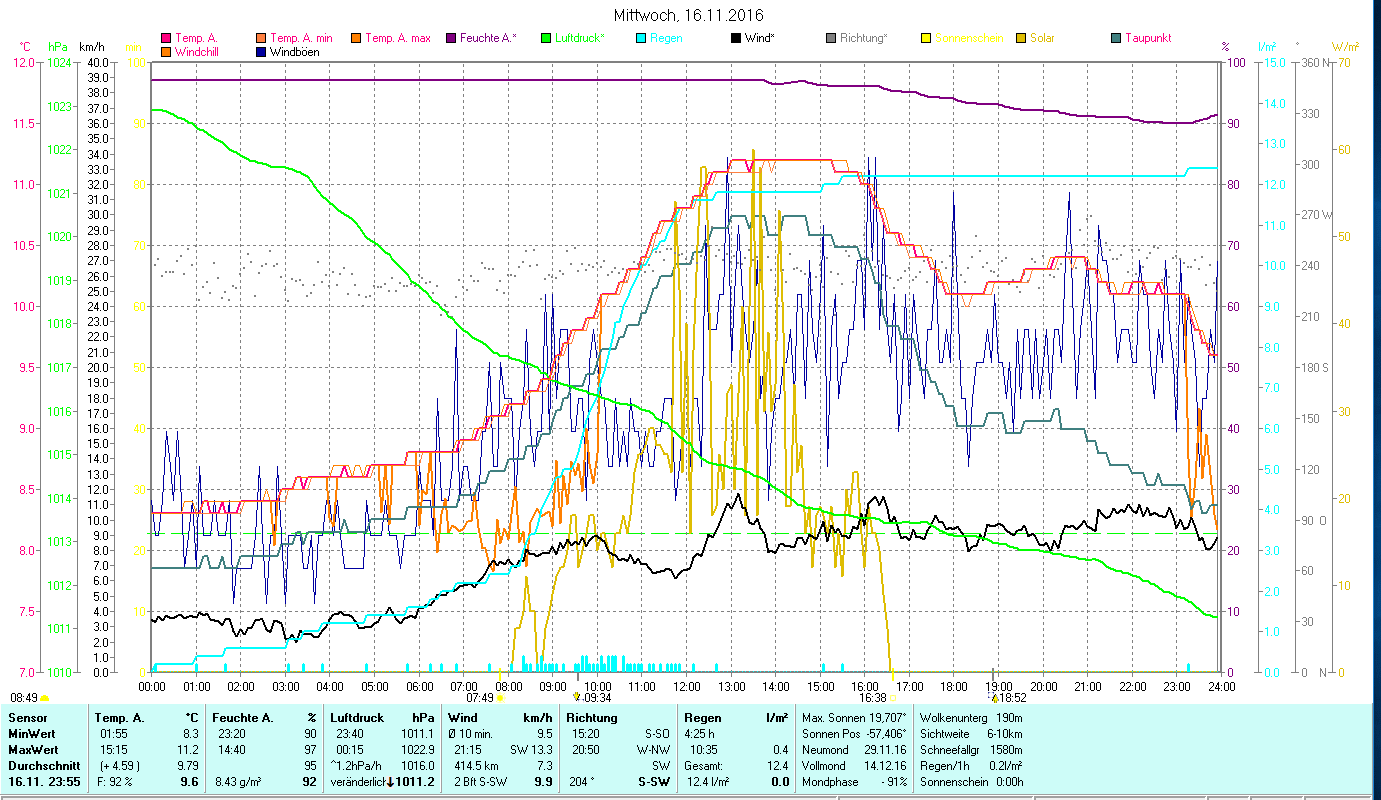This screenshot has width=1381, height=800.
Task: Click the yellow Sonnenschein legend square
Action: point(927,39)
